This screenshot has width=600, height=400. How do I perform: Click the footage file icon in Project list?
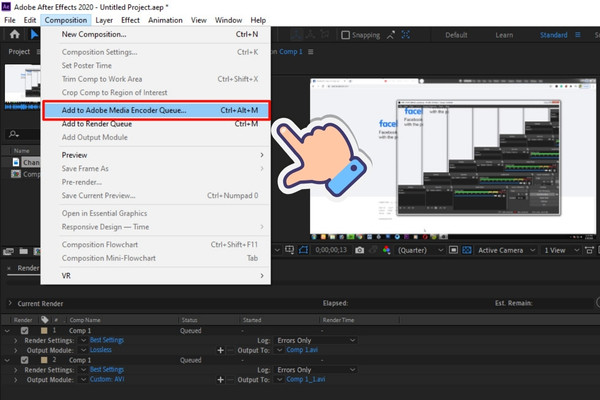coord(16,162)
